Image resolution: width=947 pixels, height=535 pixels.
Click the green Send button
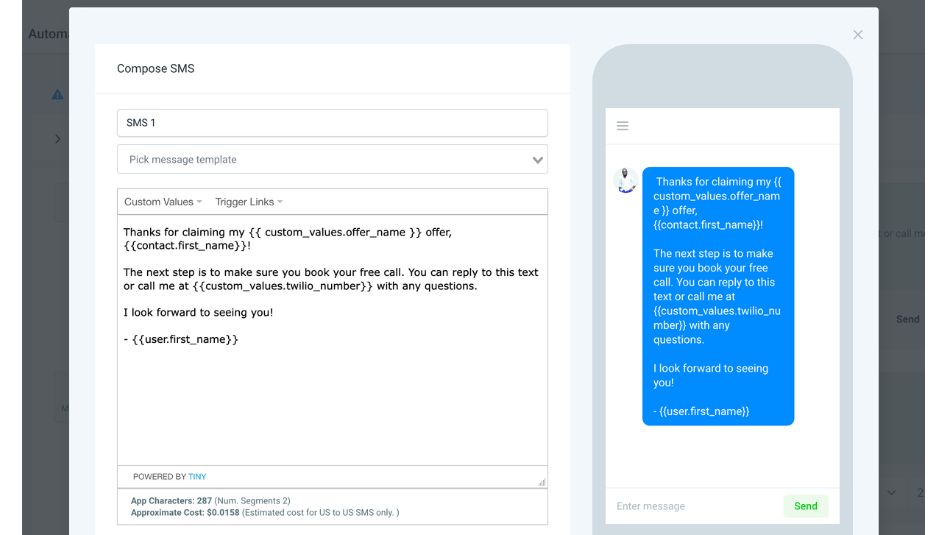click(x=806, y=506)
